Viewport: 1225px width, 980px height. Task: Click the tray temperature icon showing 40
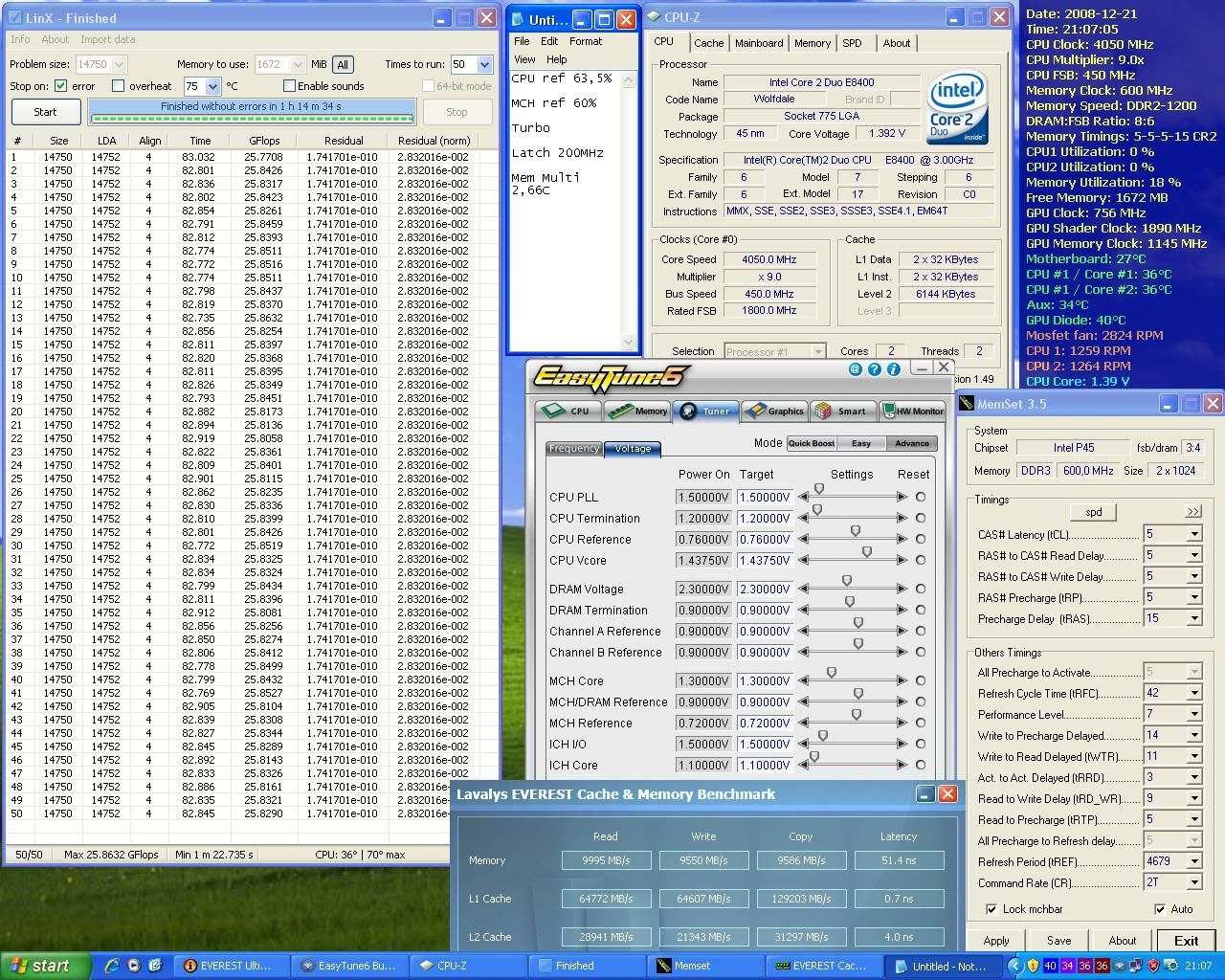[x=1051, y=966]
